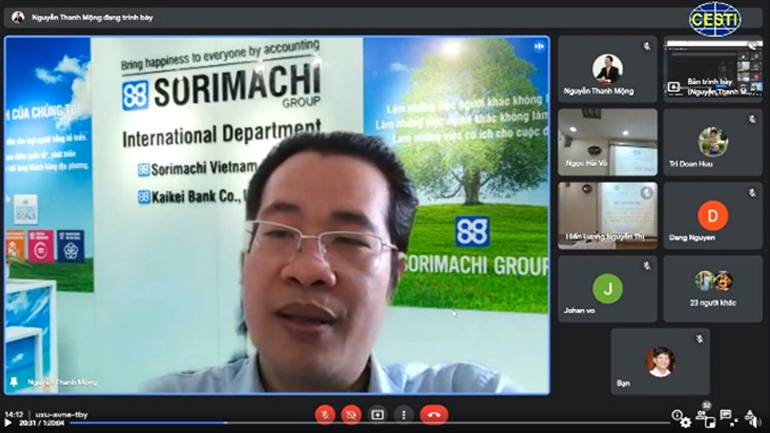Screen dimensions: 770x433
Task: Click muted mic icon on Bạn tile
Action: pos(699,339)
